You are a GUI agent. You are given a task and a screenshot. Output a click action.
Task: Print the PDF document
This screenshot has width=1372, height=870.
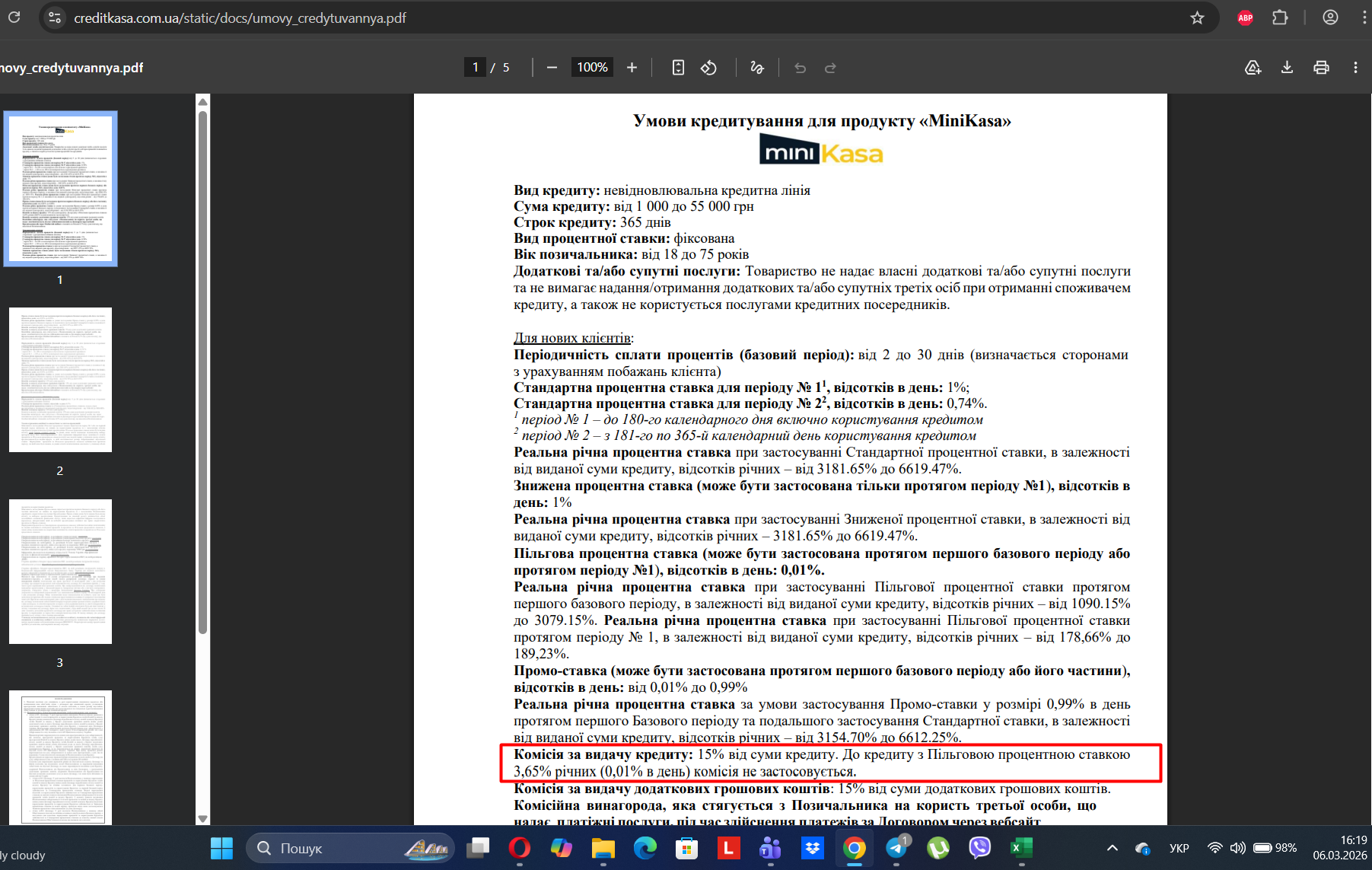[x=1321, y=68]
